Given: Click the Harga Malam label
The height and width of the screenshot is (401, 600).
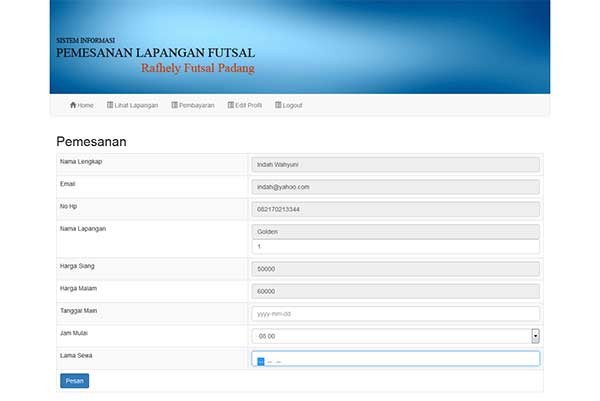Looking at the screenshot, I should (x=78, y=288).
